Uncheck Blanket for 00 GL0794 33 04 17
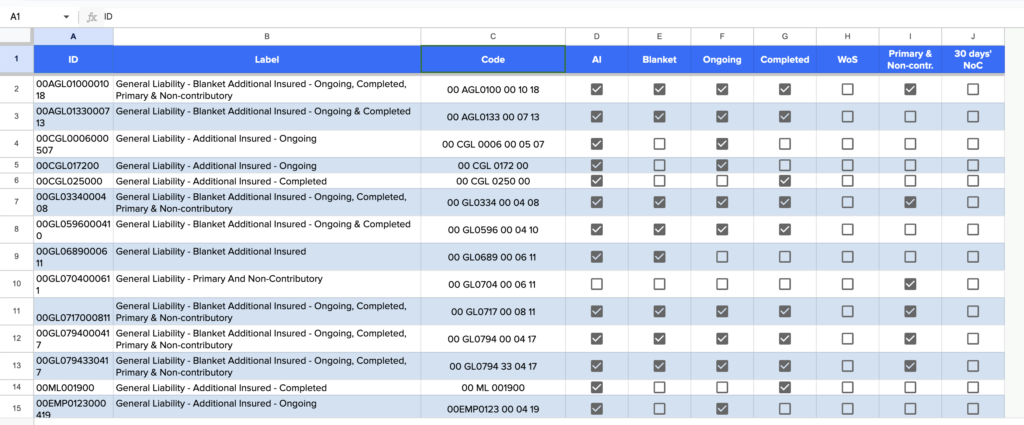1024x425 pixels. [x=659, y=366]
